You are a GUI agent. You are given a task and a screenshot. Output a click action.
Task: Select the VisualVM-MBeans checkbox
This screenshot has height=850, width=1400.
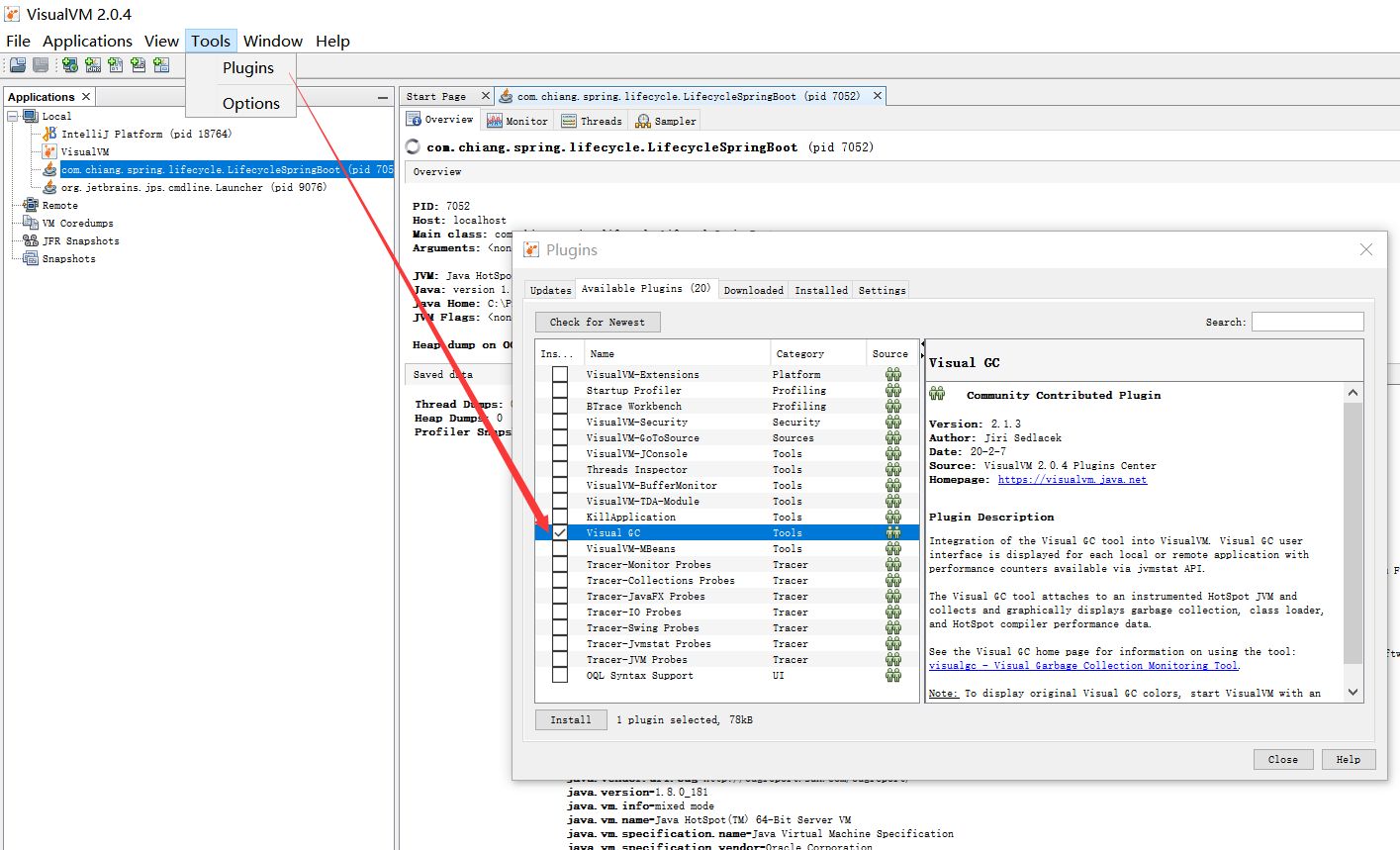(x=560, y=548)
